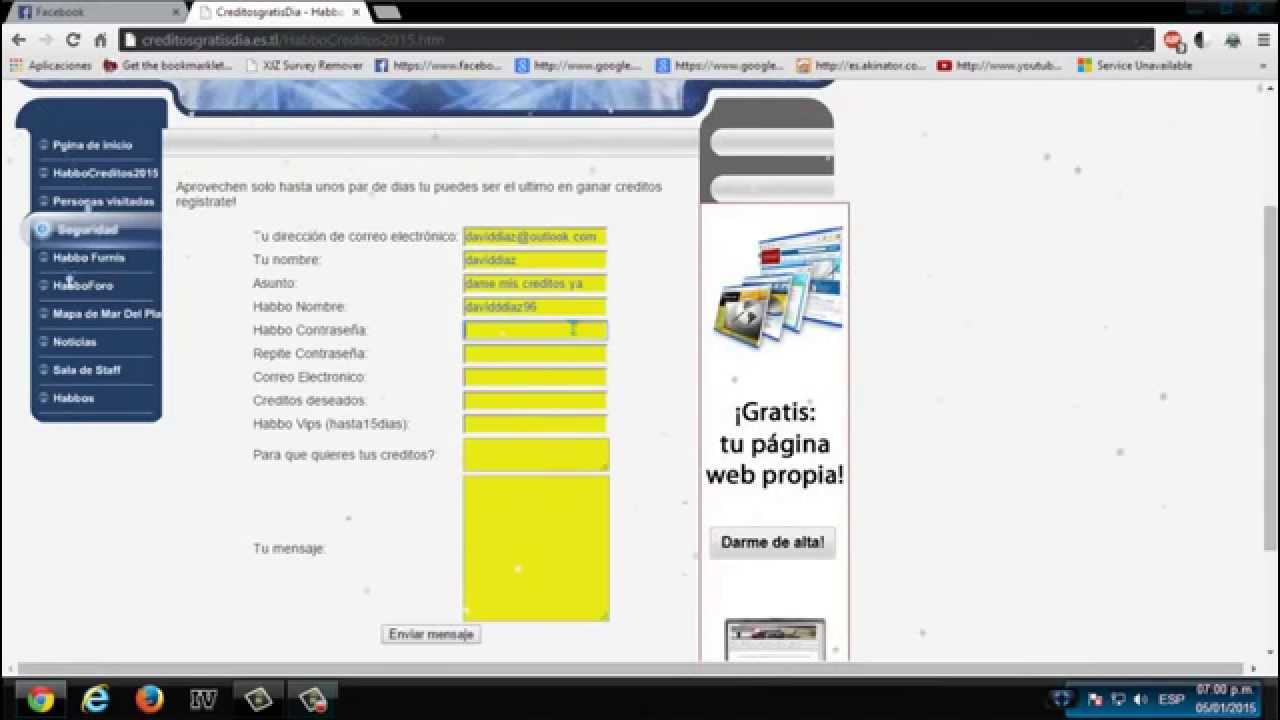Close the CreditosgratisDia tab
The width and height of the screenshot is (1280, 720).
pos(356,12)
